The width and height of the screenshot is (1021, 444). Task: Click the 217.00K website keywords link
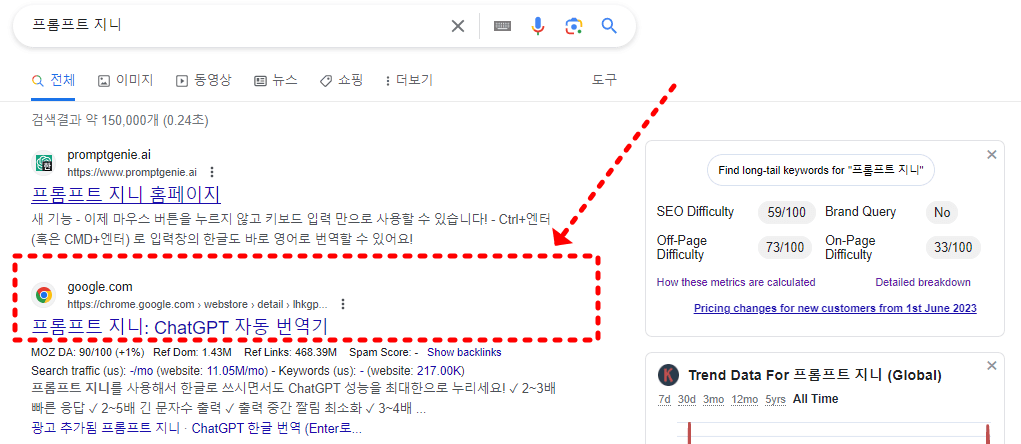coord(440,371)
